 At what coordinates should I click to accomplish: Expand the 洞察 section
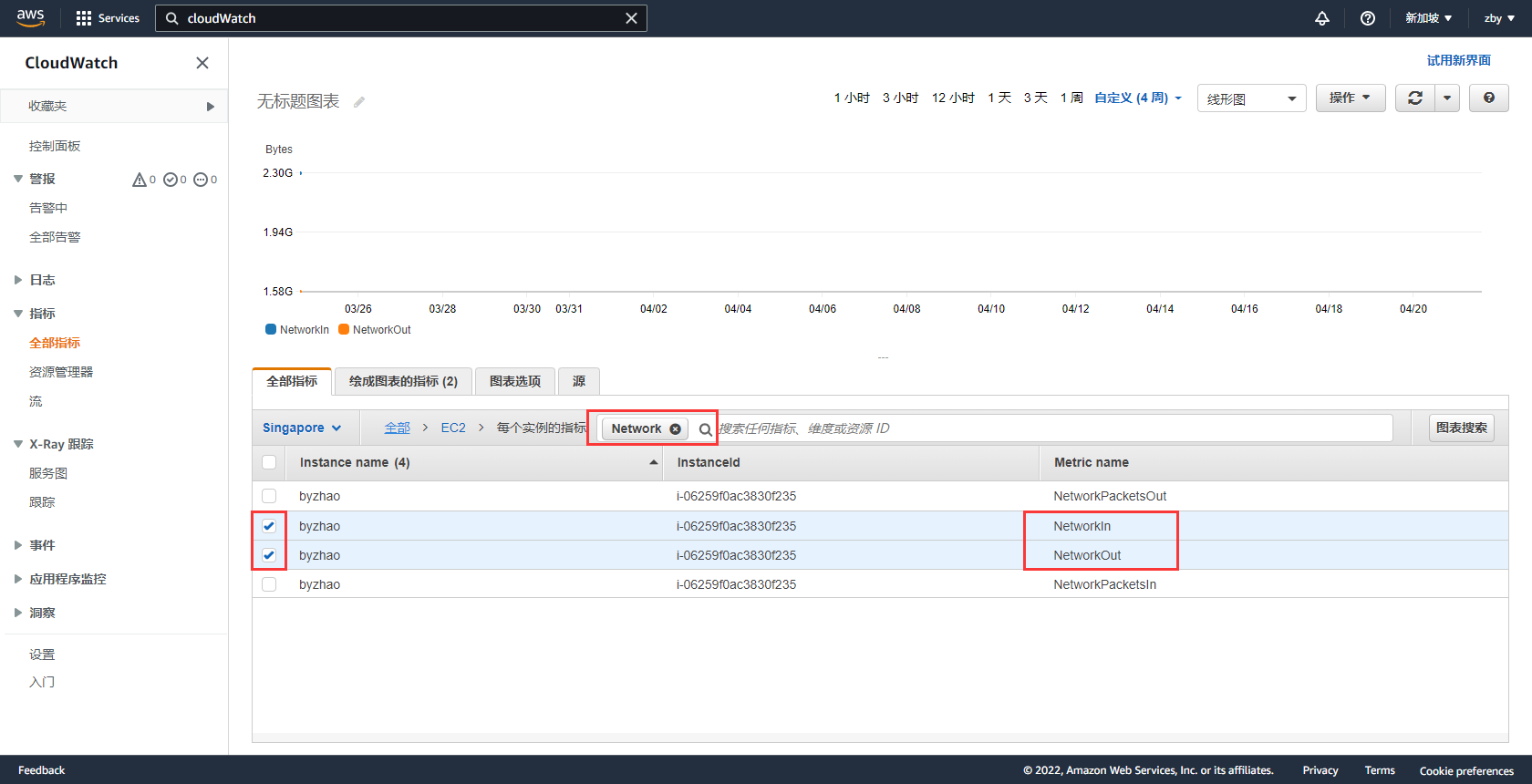[18, 613]
